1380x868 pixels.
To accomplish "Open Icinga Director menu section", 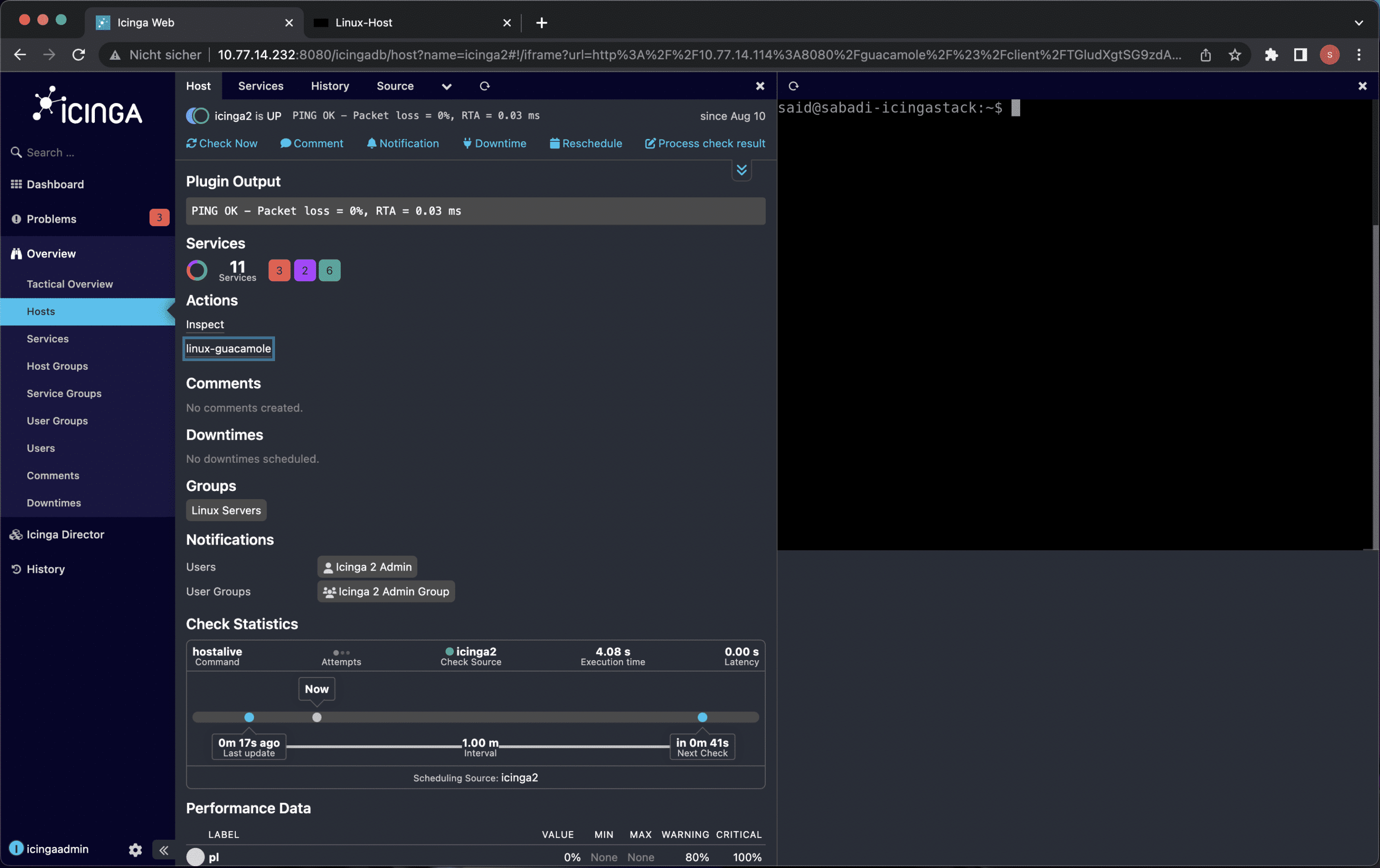I will point(65,535).
